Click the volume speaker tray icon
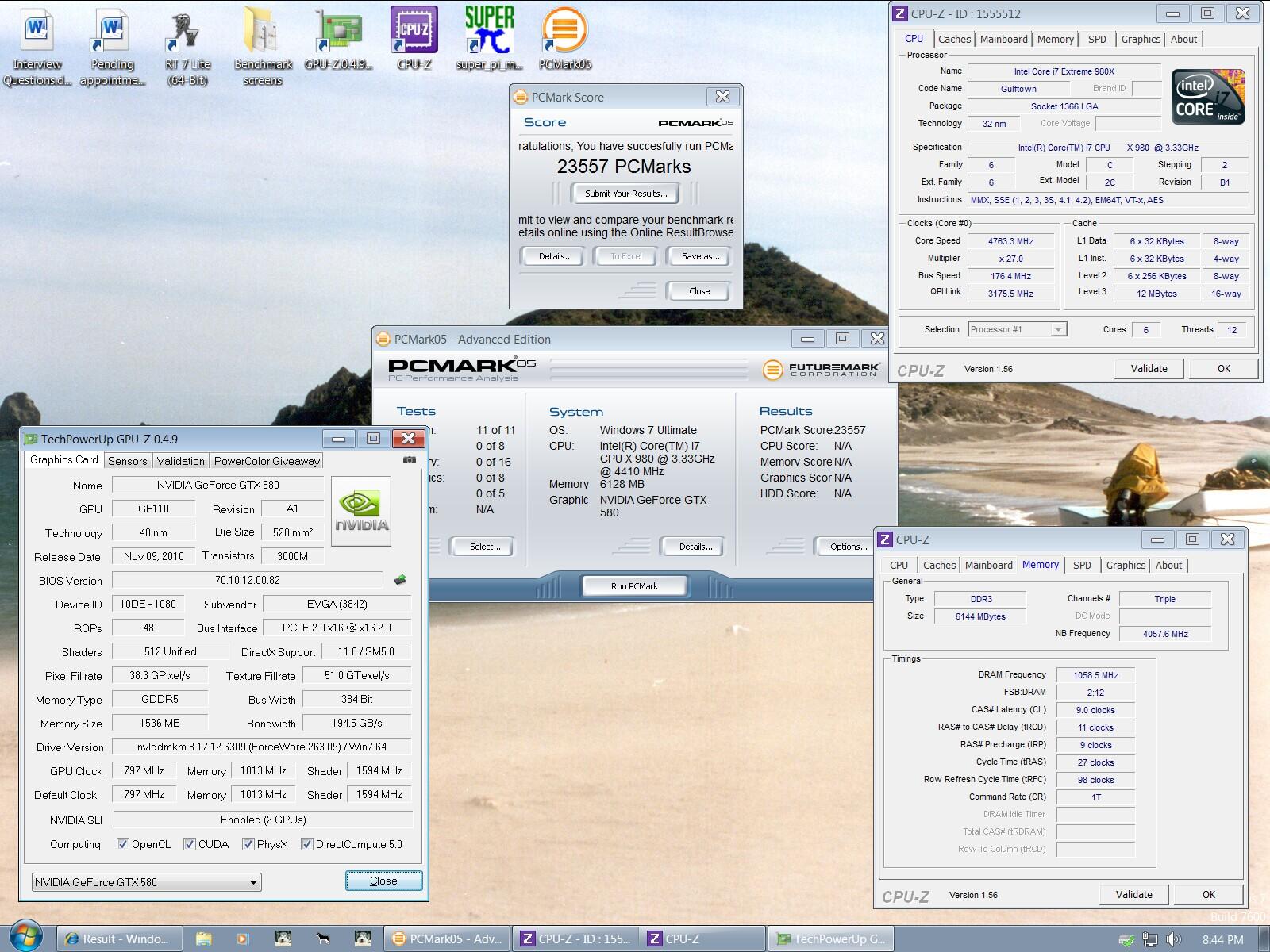Screen dimensions: 1270x952 click(x=1173, y=940)
